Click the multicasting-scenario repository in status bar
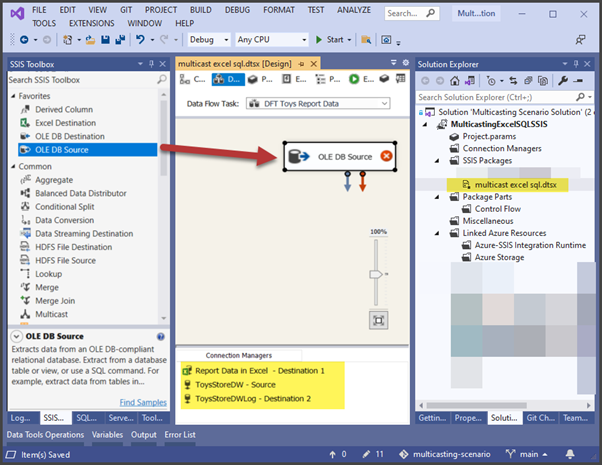Viewport: 602px width, 465px height. pos(445,454)
